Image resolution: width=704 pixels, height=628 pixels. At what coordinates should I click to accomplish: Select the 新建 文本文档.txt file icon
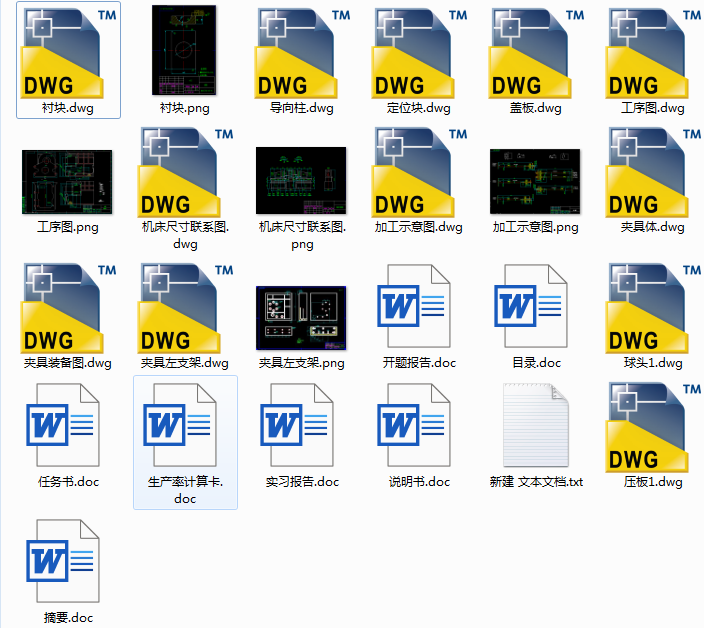tap(536, 425)
